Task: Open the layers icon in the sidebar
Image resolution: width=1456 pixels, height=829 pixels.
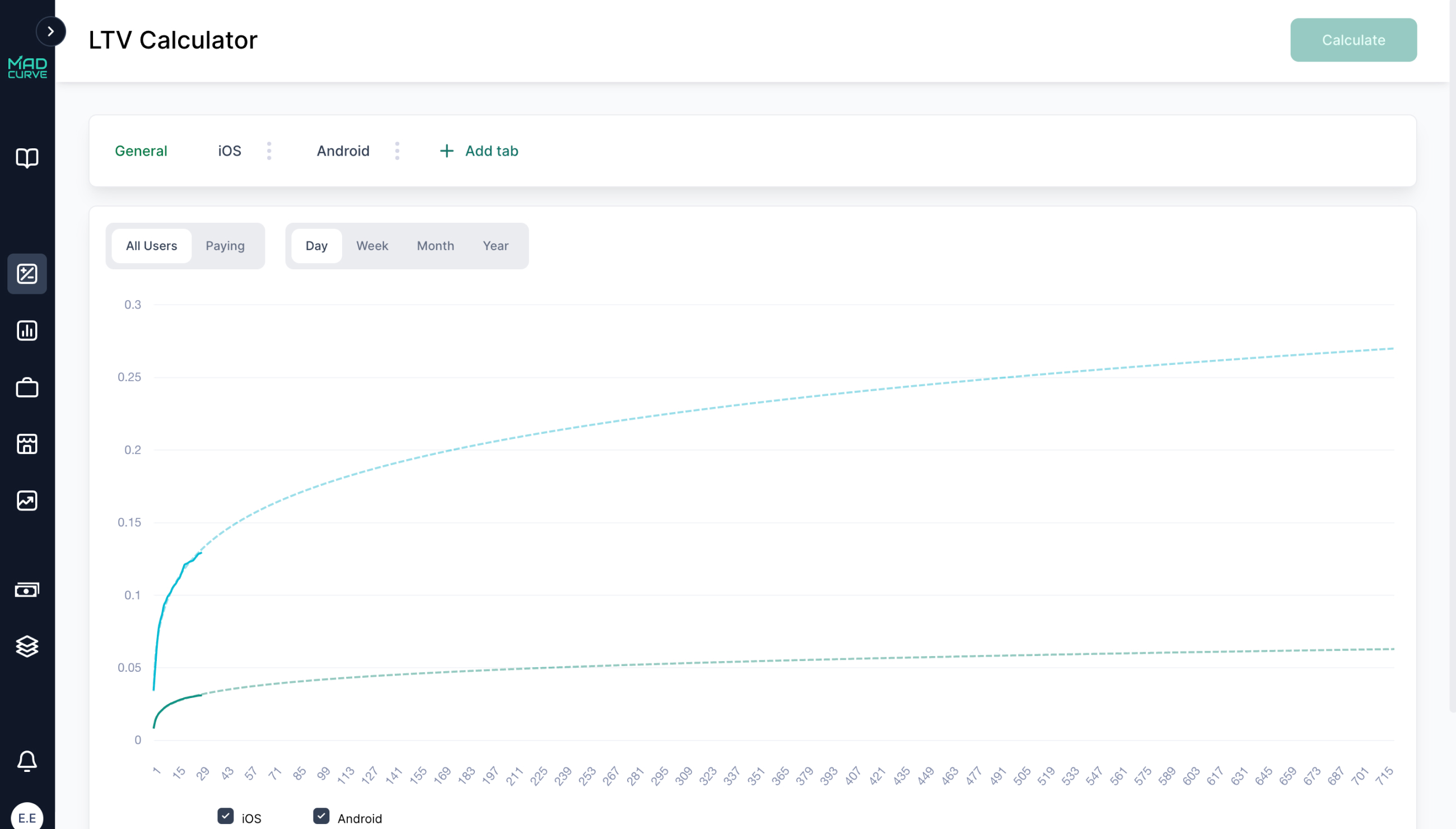Action: click(x=27, y=646)
